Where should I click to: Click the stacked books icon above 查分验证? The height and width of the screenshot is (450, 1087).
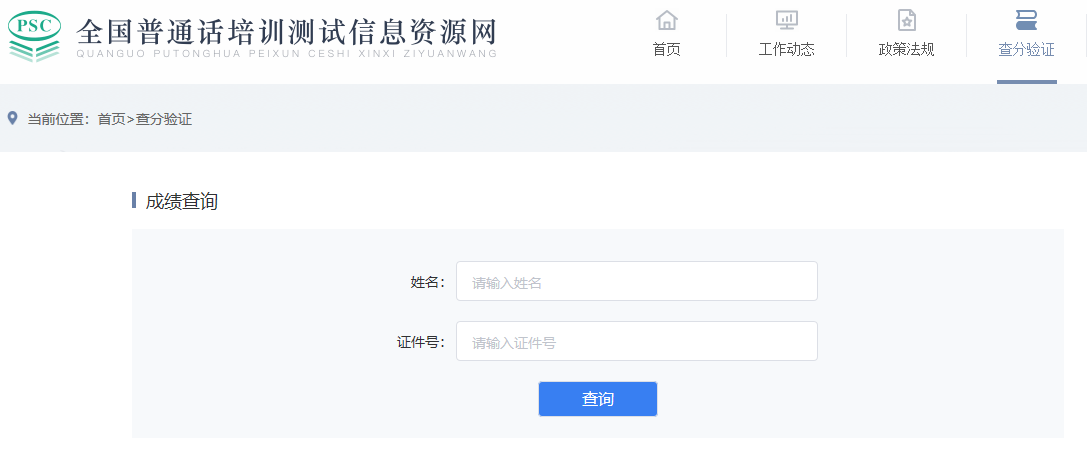coord(1026,20)
